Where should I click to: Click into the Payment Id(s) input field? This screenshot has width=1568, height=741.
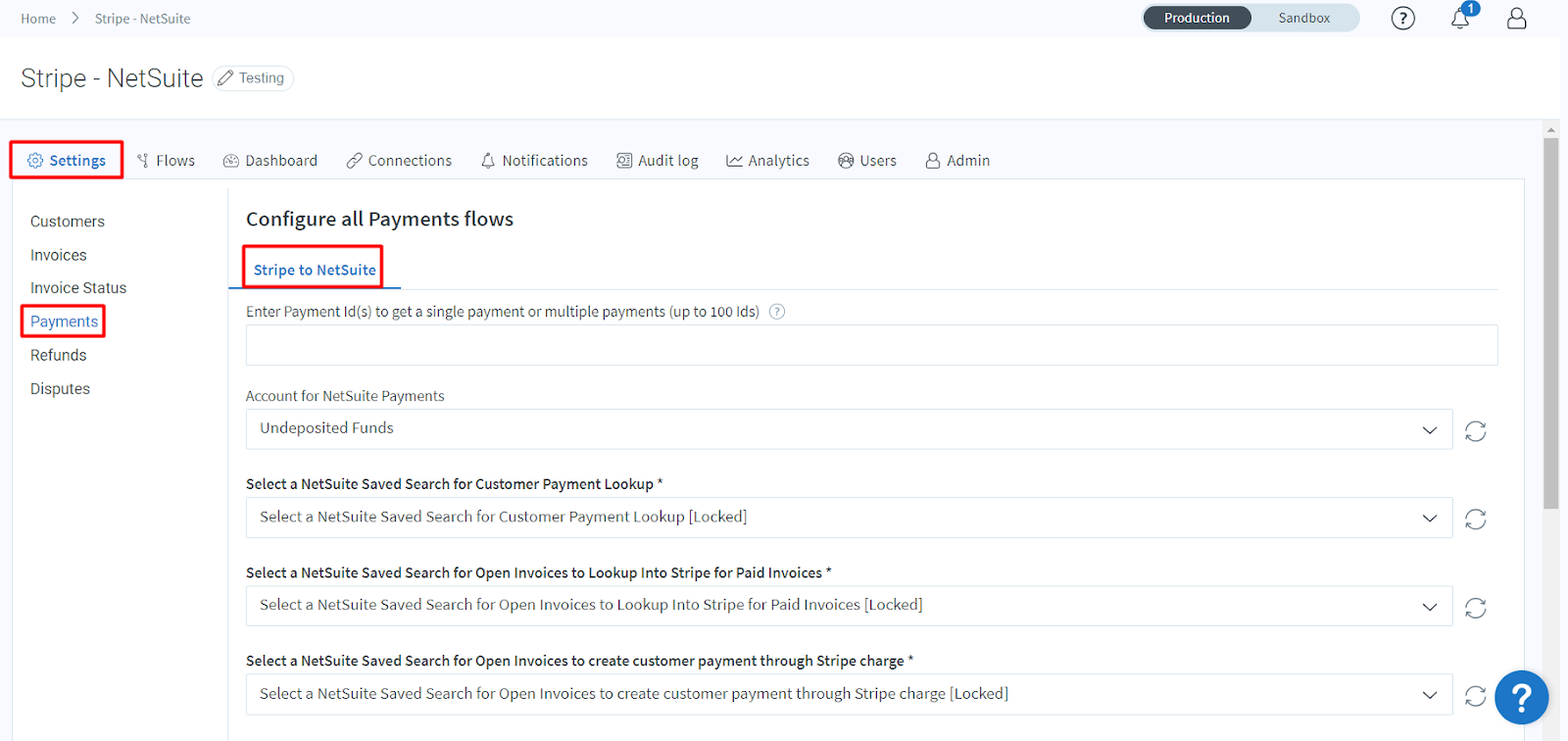pyautogui.click(x=872, y=345)
